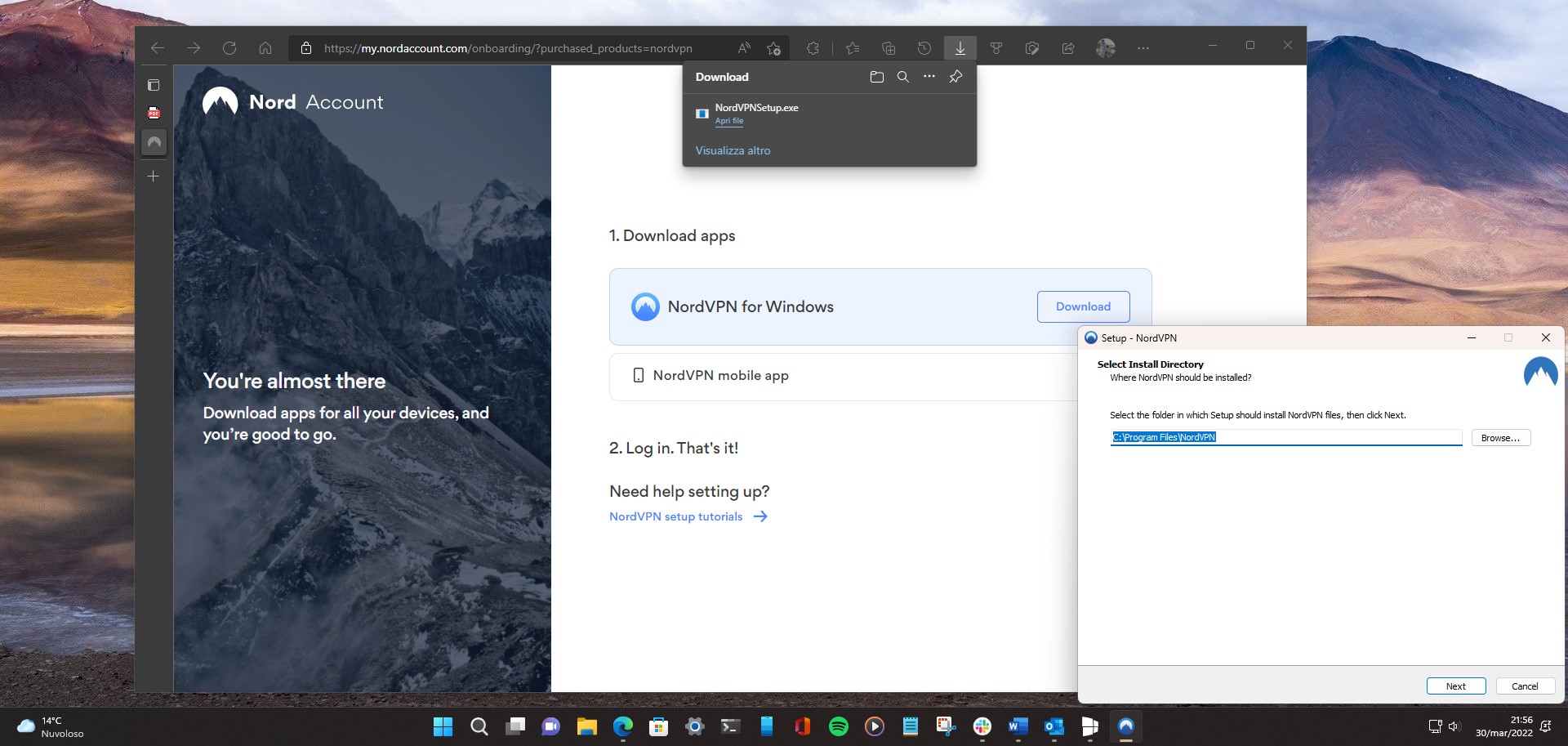1568x746 pixels.
Task: Pin the Download panel
Action: point(955,77)
